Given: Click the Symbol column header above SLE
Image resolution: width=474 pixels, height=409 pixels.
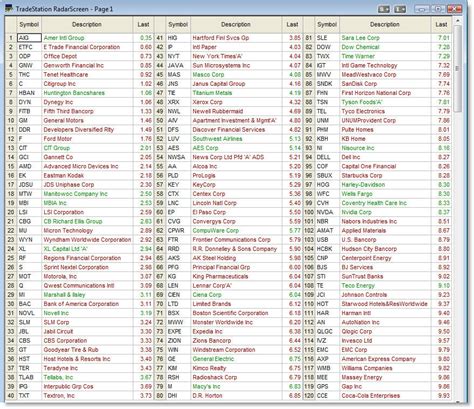Looking at the screenshot, I should [x=327, y=24].
